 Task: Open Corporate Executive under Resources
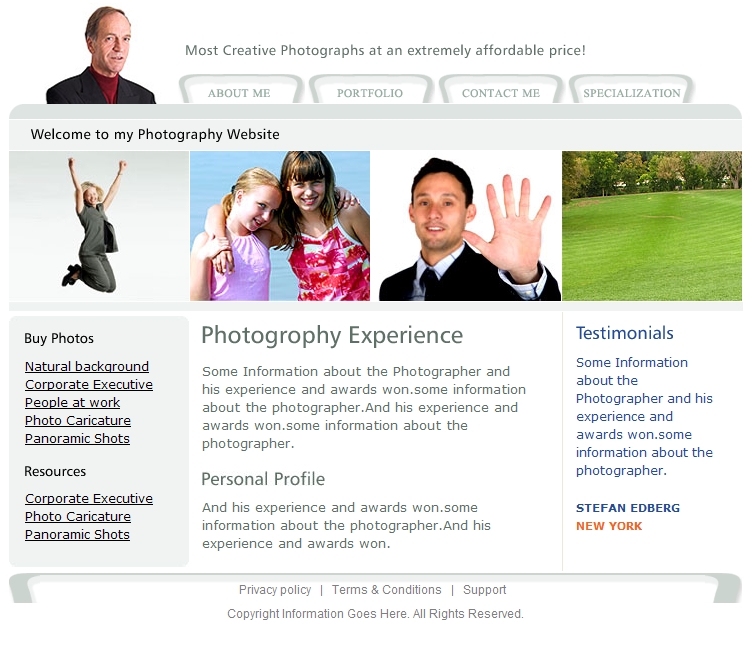tap(89, 499)
